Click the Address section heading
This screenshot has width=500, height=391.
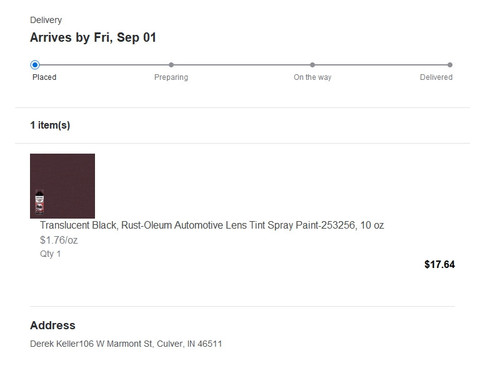tap(53, 325)
